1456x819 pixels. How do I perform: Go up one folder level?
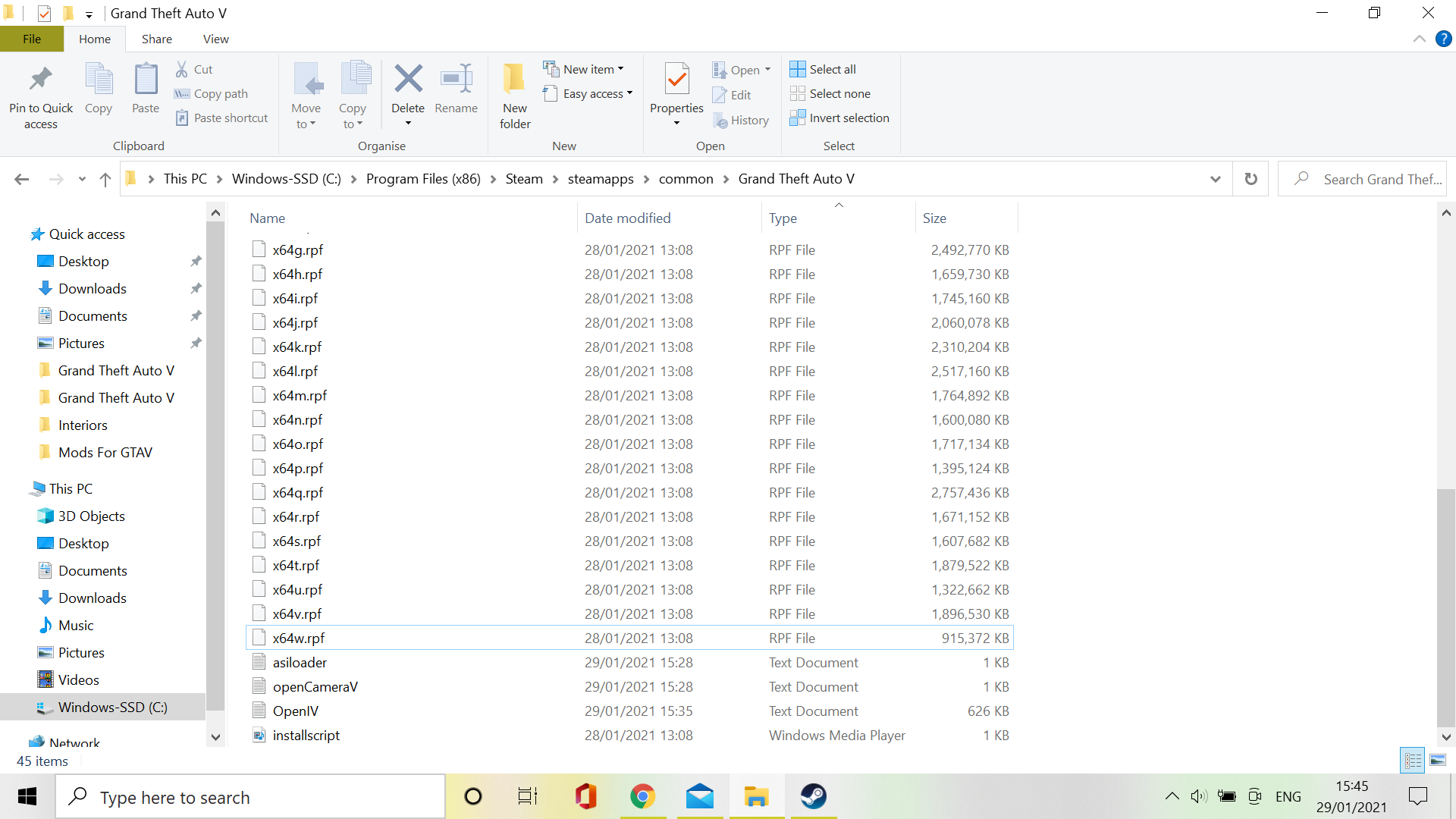[x=105, y=179]
